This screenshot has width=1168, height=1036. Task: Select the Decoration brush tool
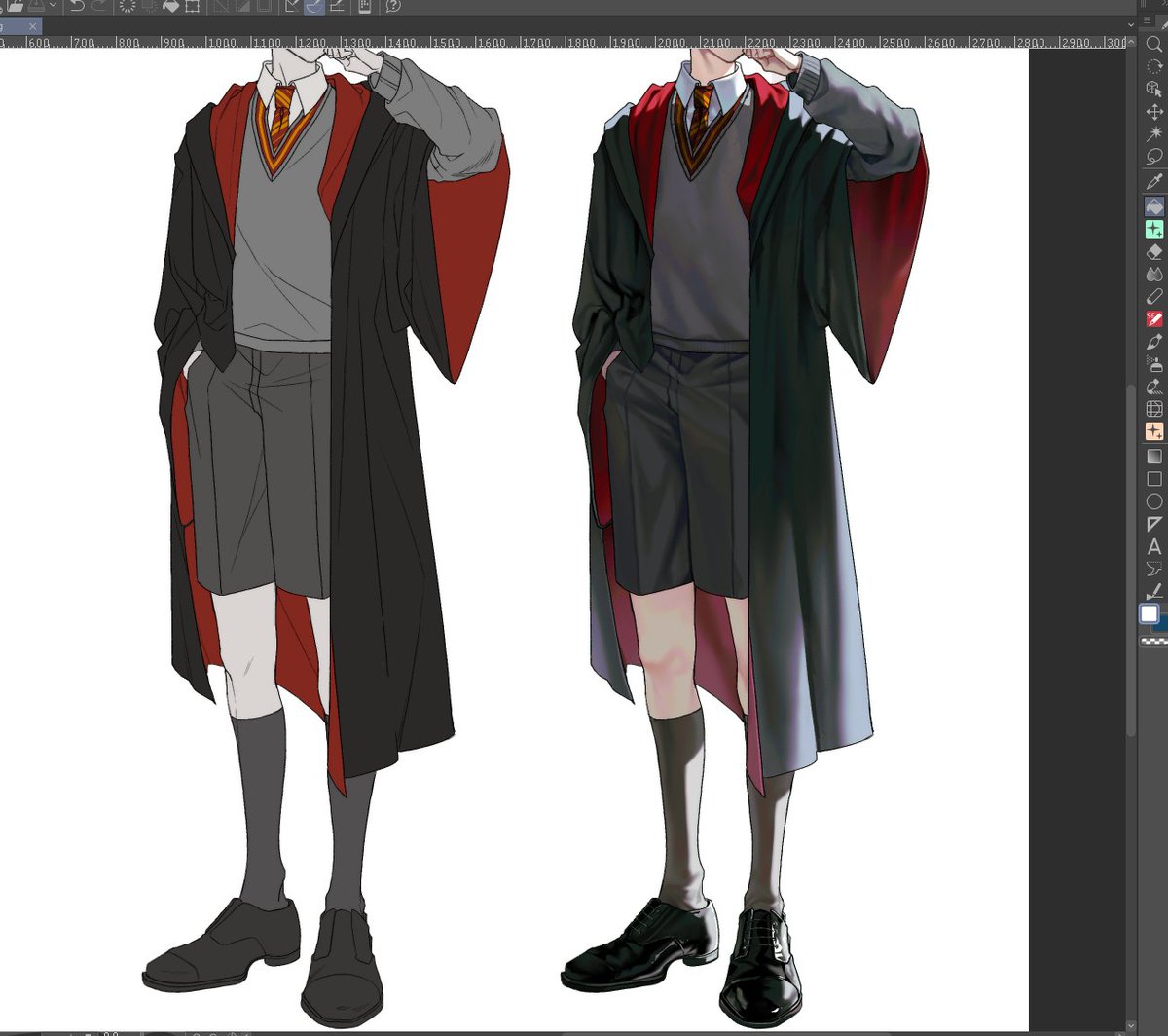click(x=1154, y=387)
